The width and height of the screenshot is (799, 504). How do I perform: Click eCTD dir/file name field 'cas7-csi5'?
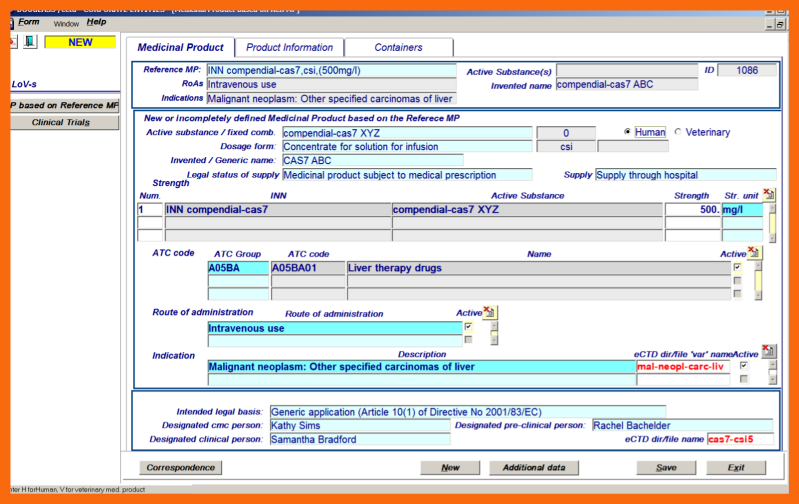pos(740,439)
